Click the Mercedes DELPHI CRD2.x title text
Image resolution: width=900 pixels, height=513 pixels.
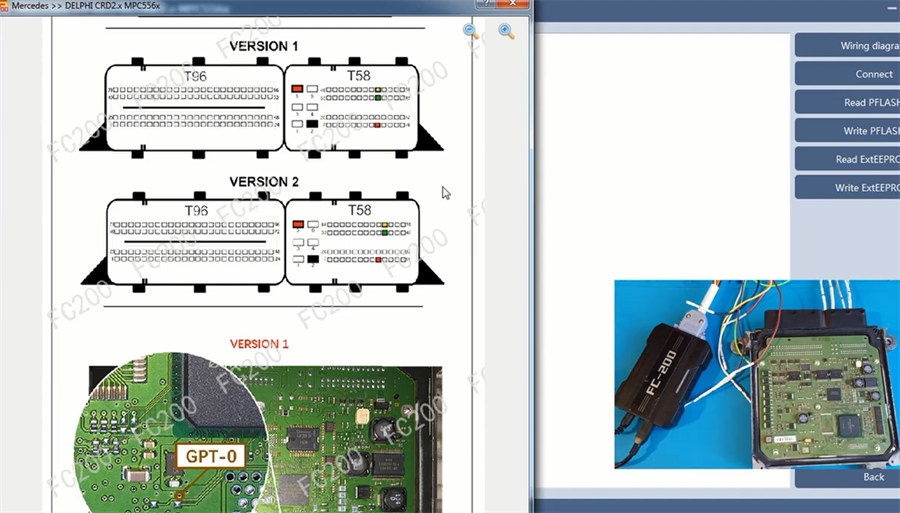[x=86, y=6]
